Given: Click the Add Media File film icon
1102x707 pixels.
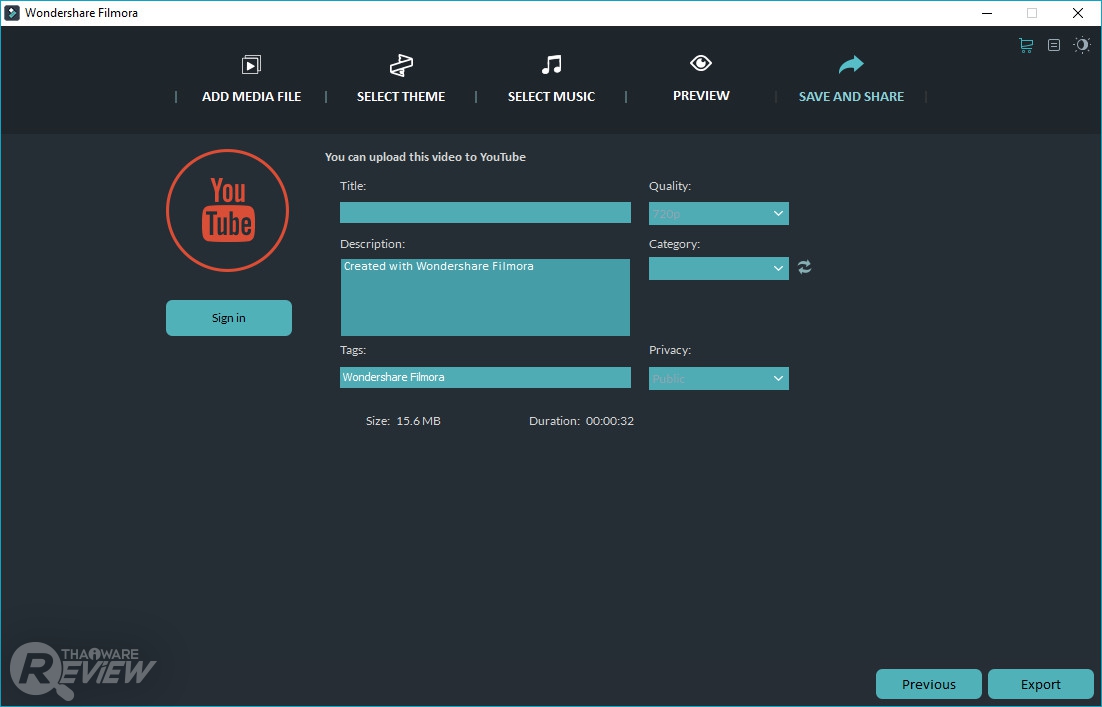Looking at the screenshot, I should (251, 65).
